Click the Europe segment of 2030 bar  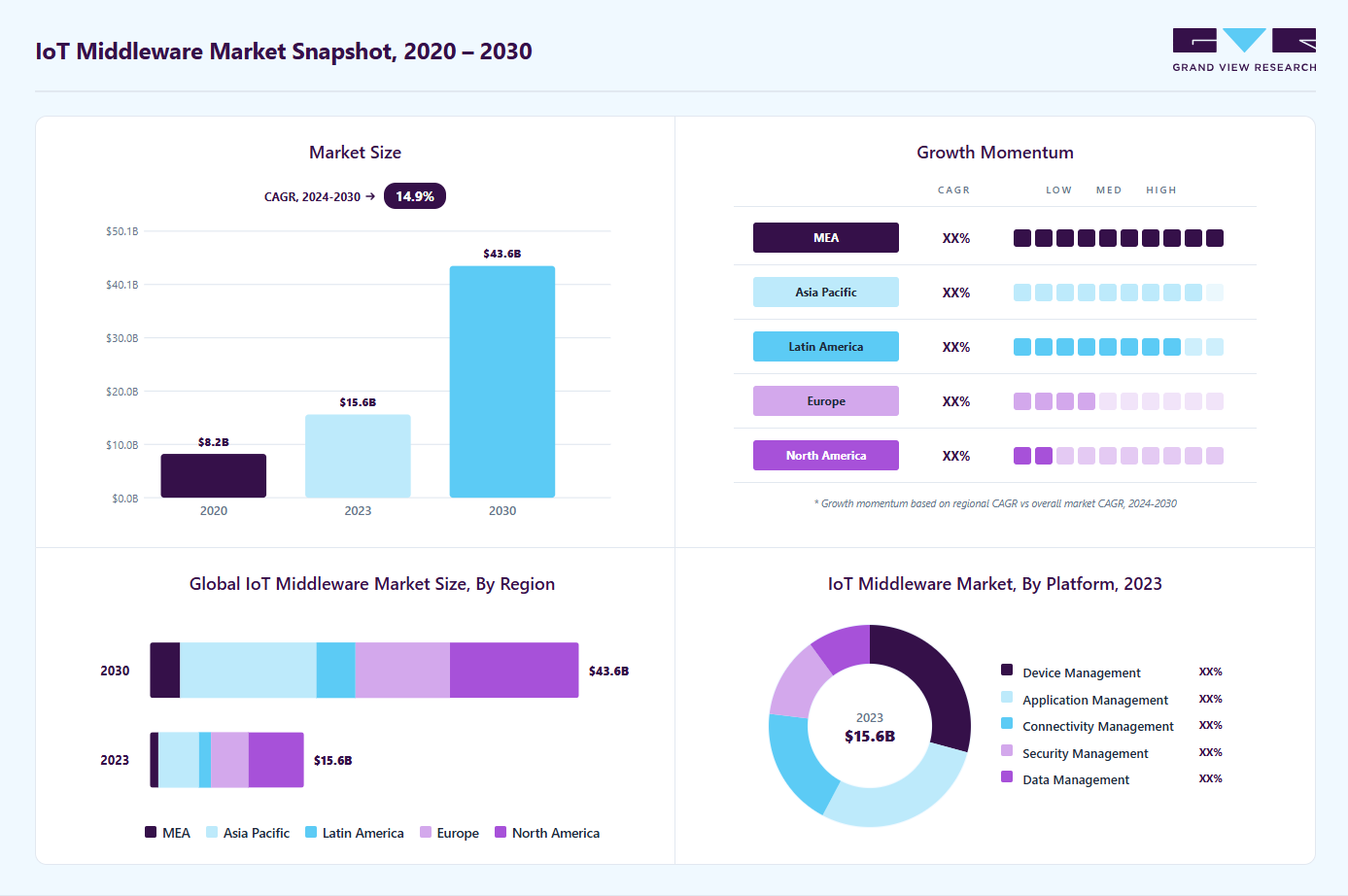click(x=402, y=671)
